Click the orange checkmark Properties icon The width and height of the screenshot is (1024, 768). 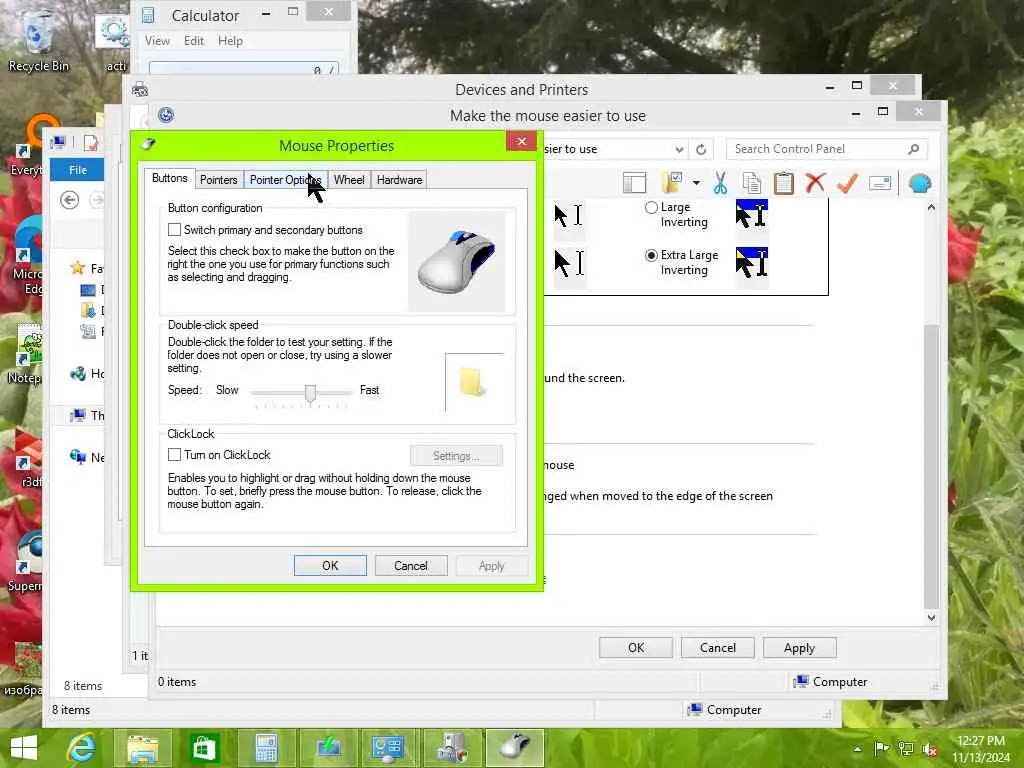[x=847, y=184]
